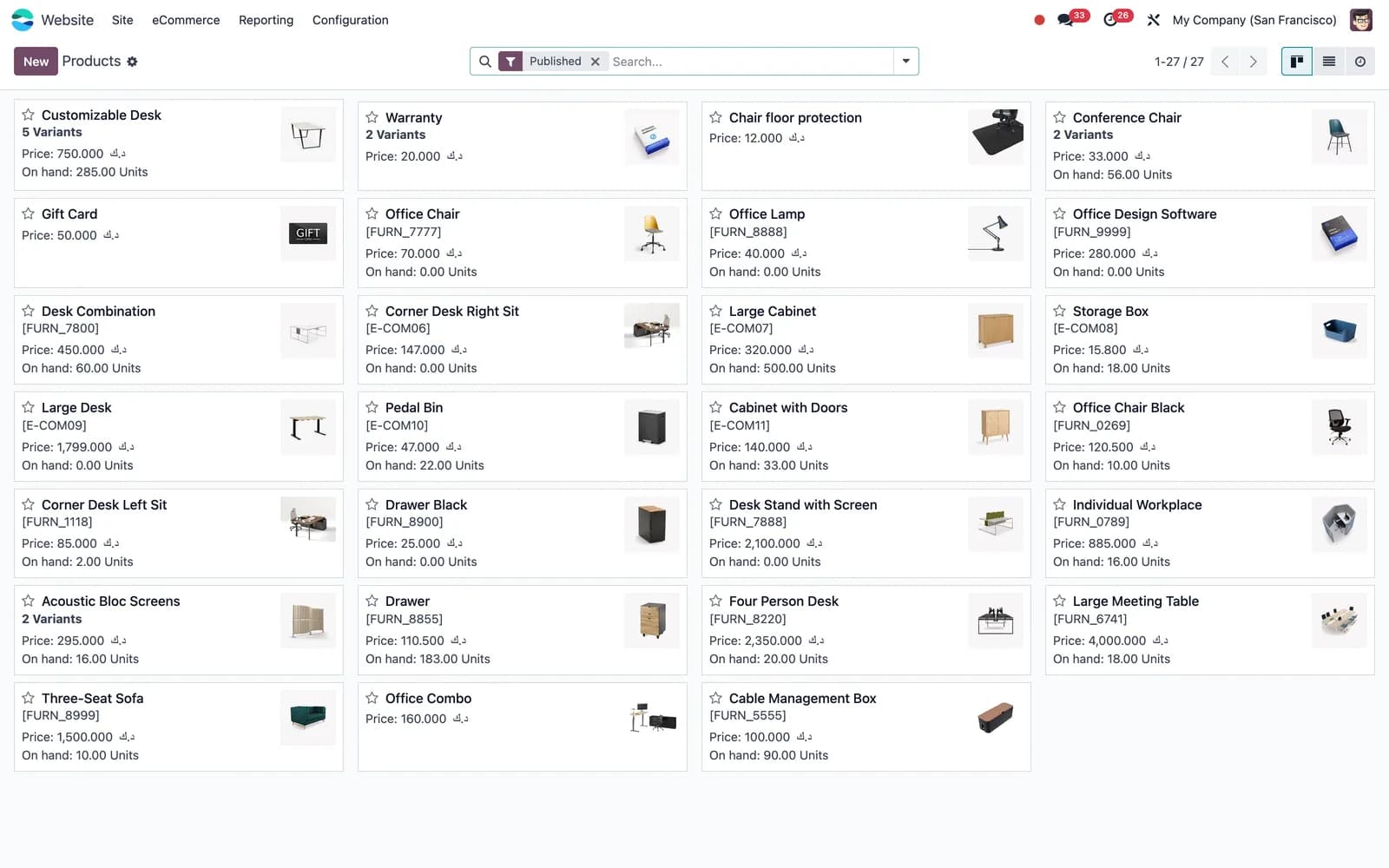Toggle favorite on Large Meeting Table
The image size is (1389, 868).
[1060, 601]
